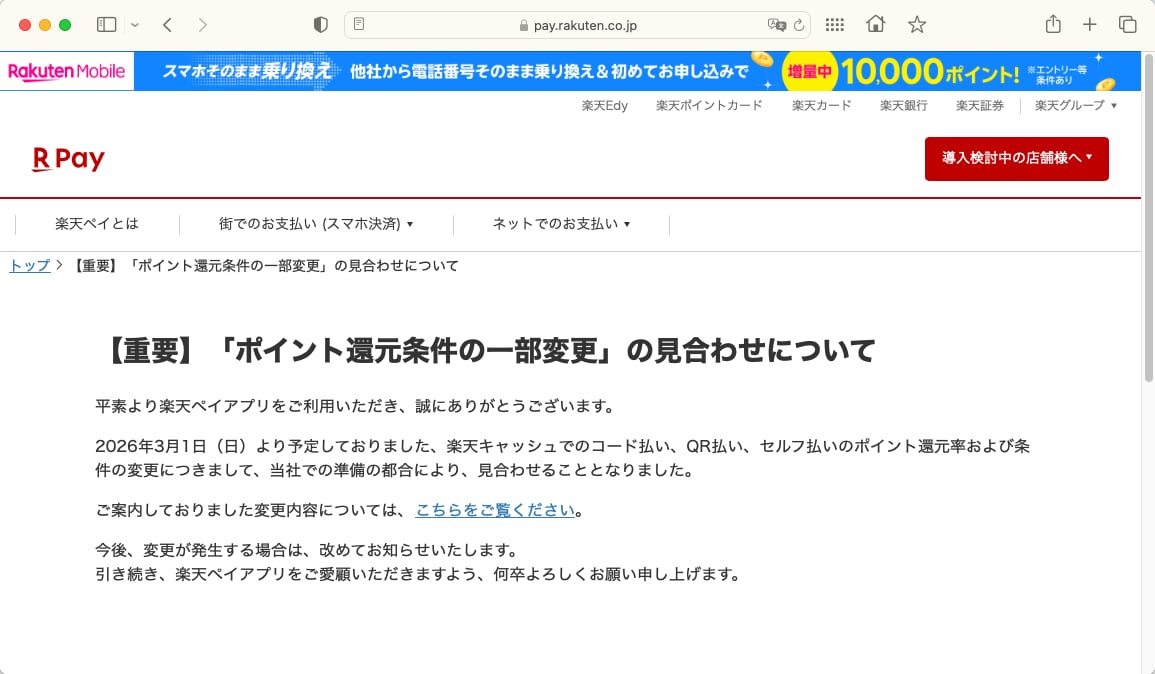
Task: Expand the 導入検討中の店舗様へ button menu
Action: point(1016,159)
